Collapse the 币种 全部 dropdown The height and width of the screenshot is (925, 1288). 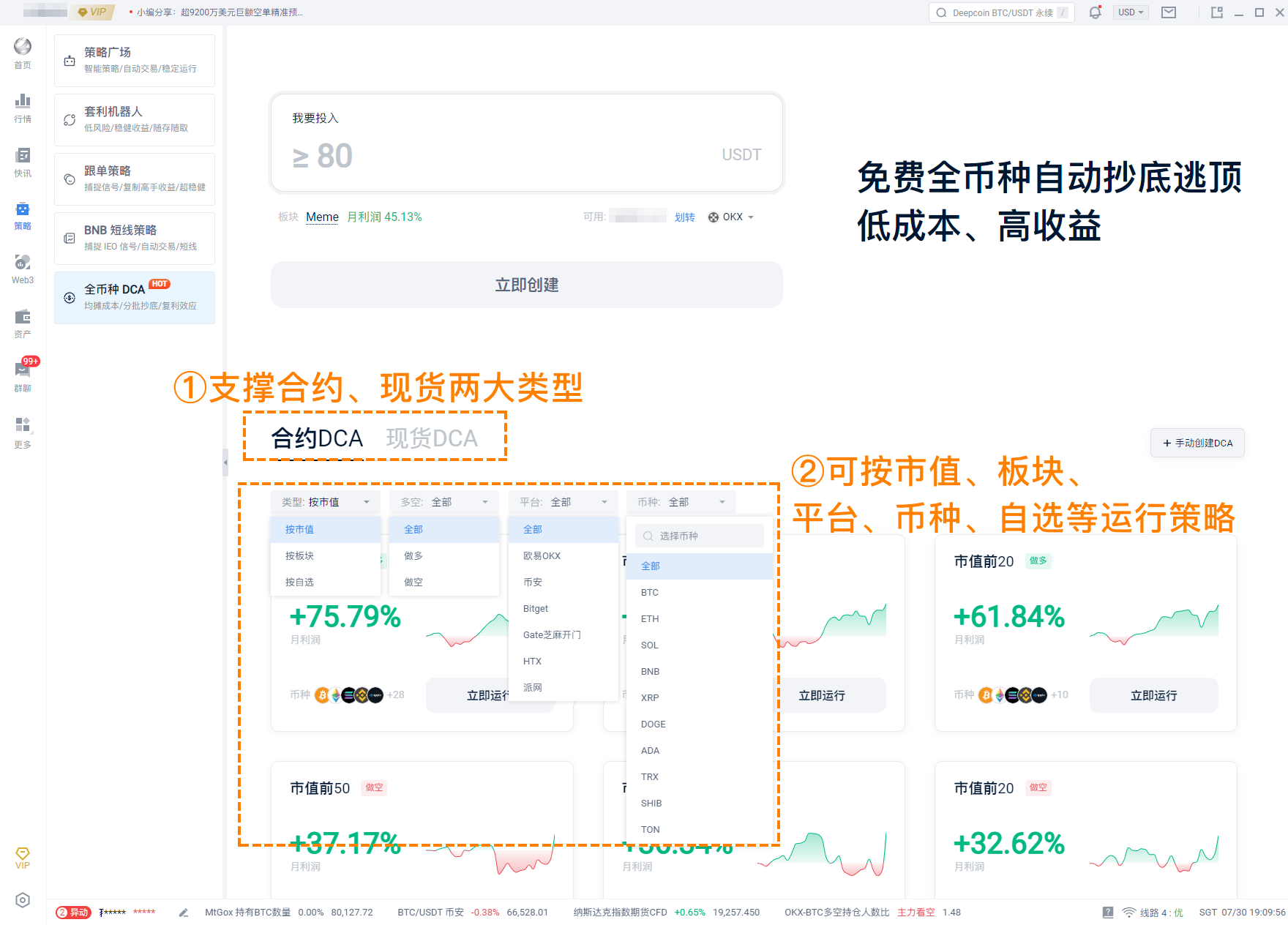tap(681, 502)
